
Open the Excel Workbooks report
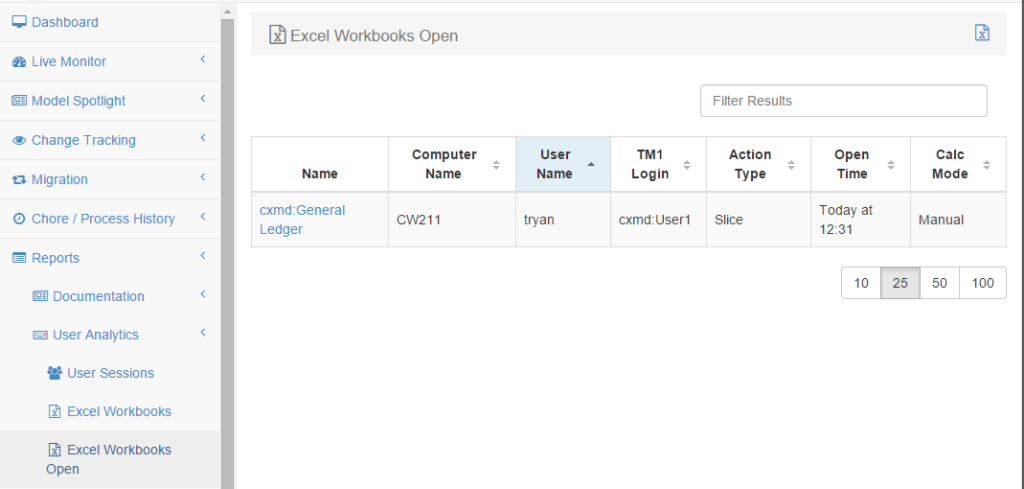(x=118, y=411)
